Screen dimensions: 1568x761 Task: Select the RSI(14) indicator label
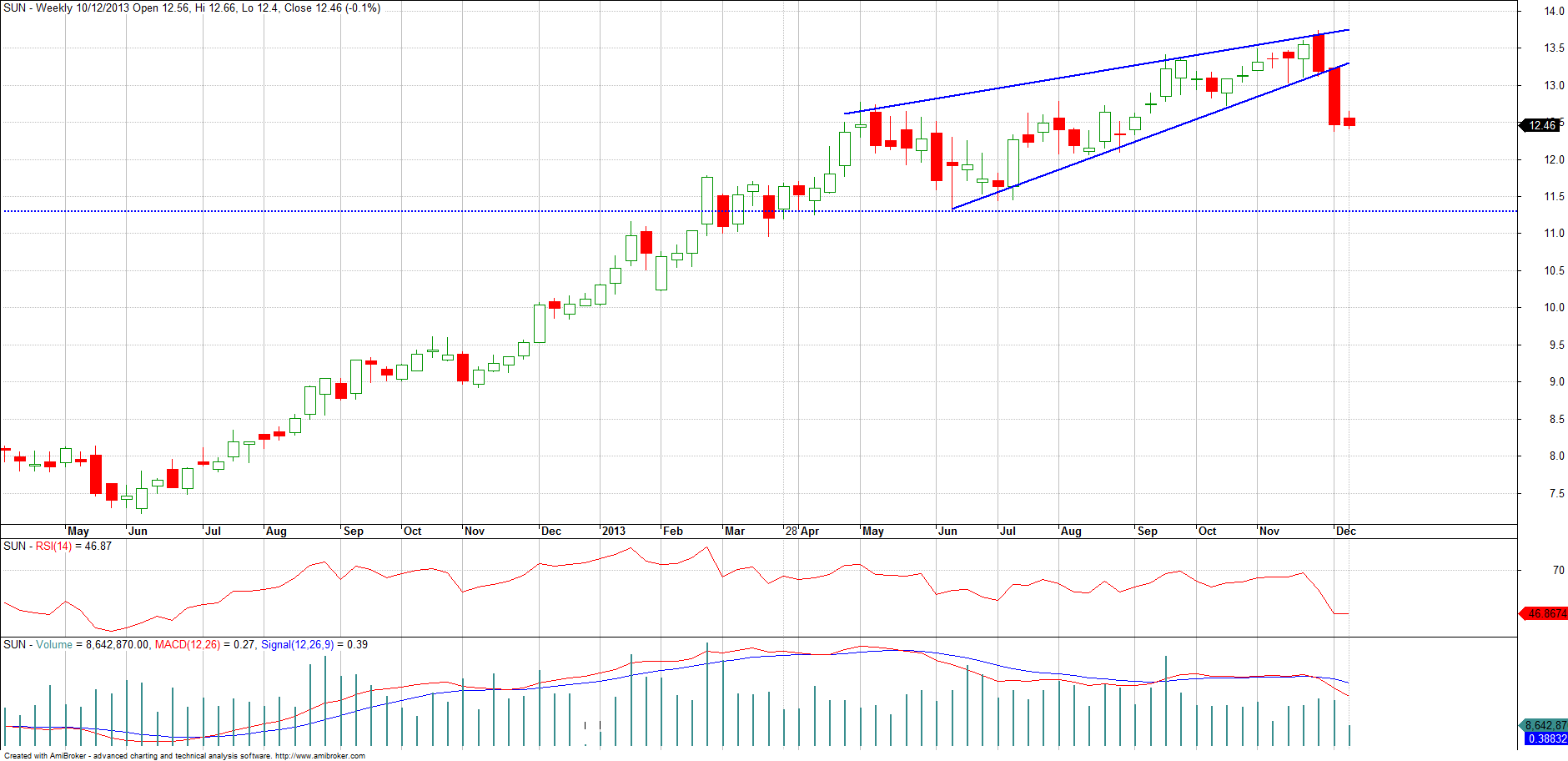click(53, 547)
